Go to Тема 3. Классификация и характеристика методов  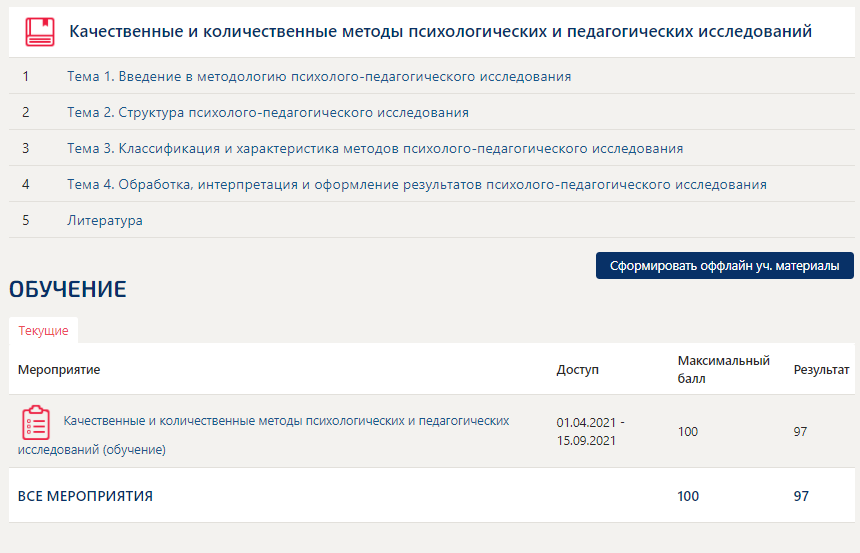375,148
